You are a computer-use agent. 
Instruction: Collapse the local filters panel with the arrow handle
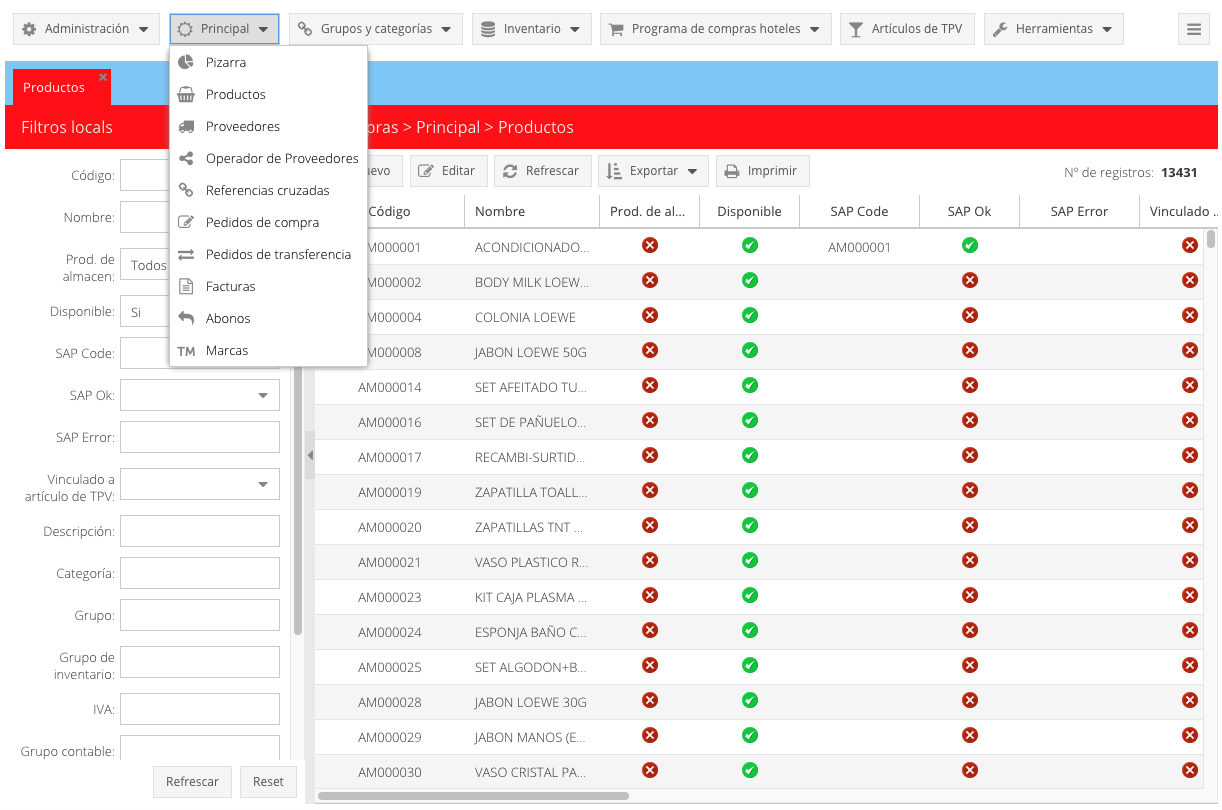point(310,455)
